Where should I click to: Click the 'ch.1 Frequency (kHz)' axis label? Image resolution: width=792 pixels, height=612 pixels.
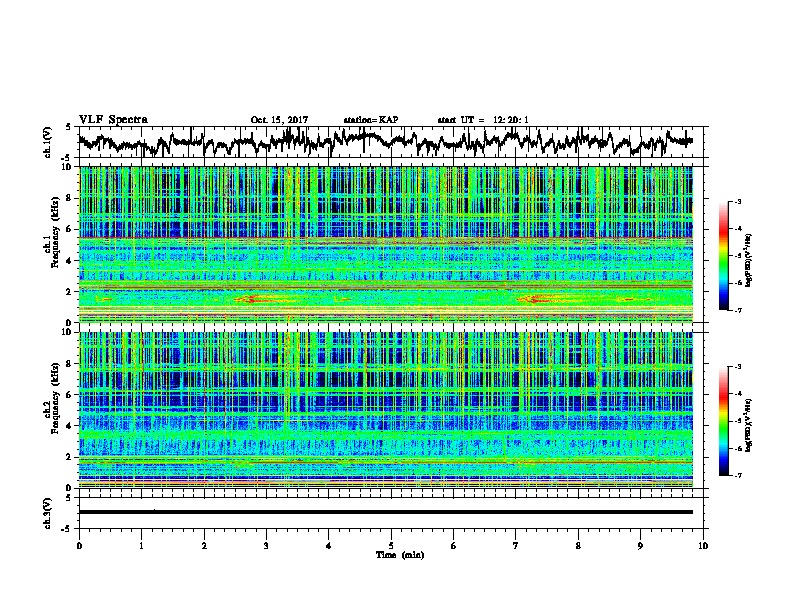pos(51,232)
